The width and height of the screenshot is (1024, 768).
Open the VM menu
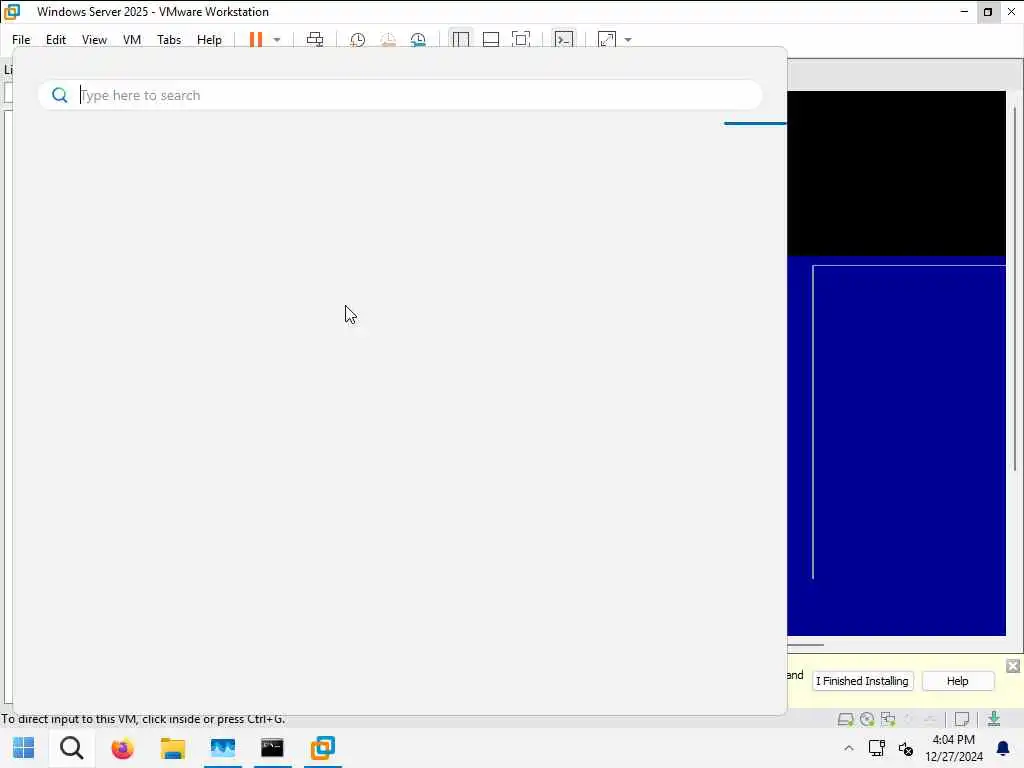pyautogui.click(x=132, y=40)
